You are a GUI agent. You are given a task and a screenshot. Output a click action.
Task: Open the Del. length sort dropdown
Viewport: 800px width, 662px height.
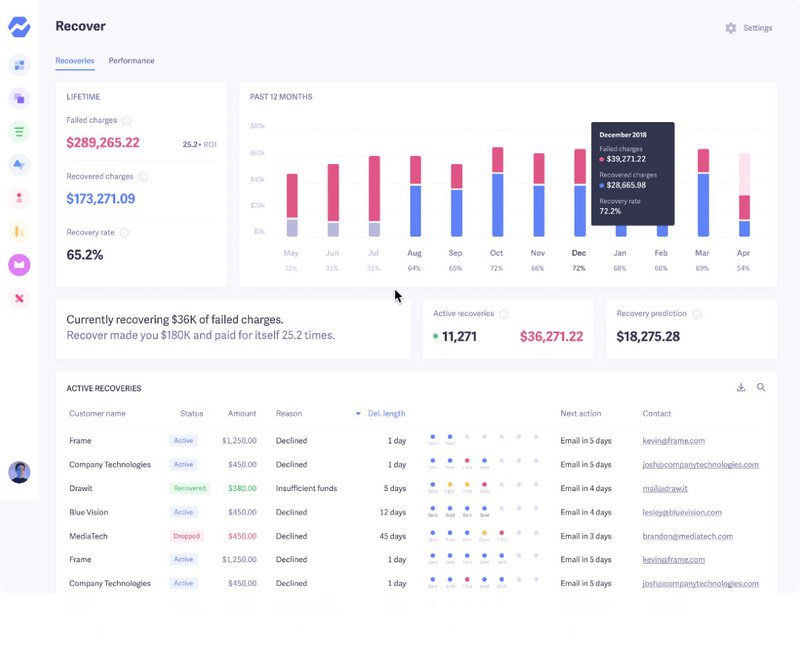pyautogui.click(x=358, y=413)
